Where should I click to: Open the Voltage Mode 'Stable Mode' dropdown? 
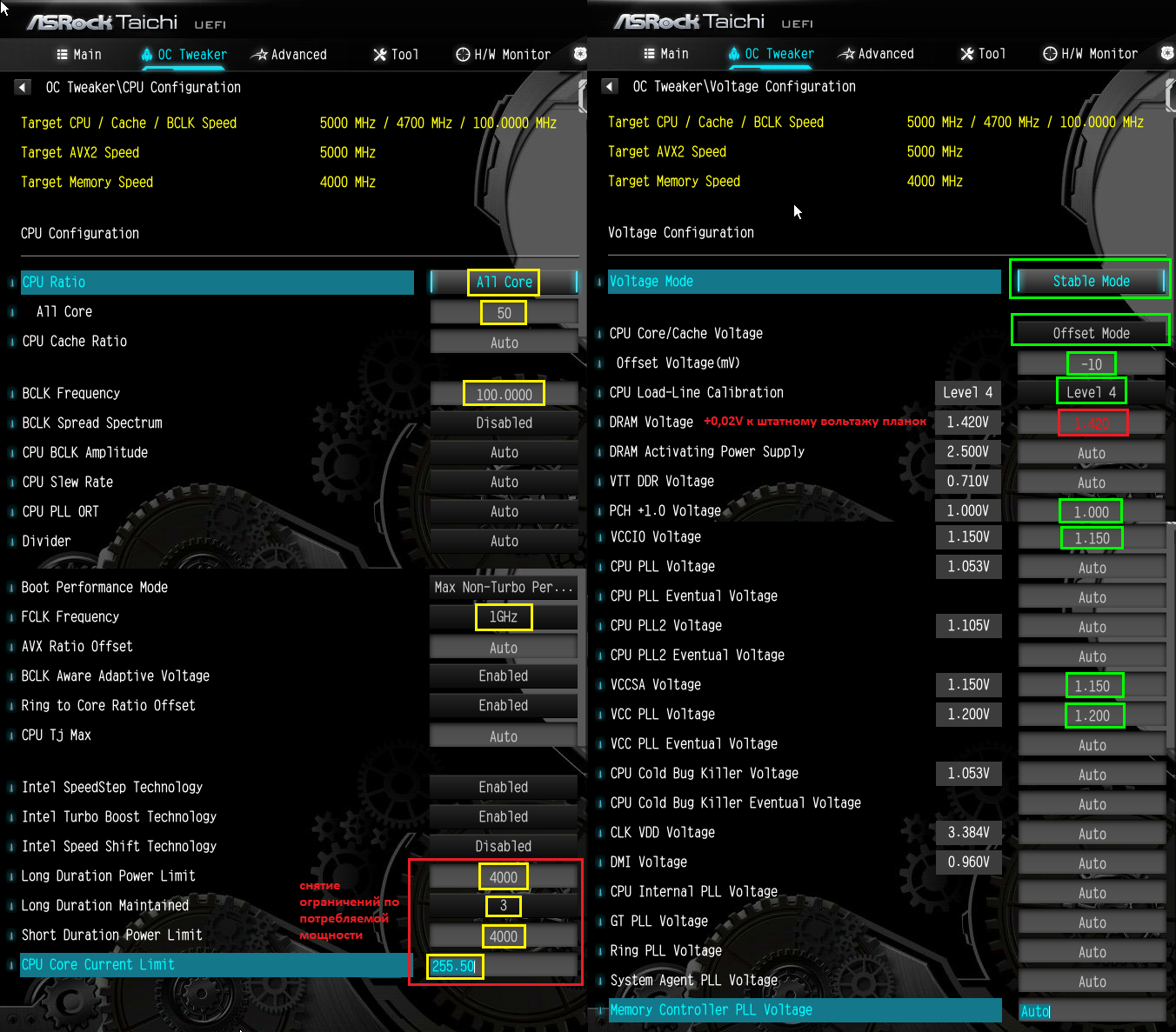[1091, 281]
